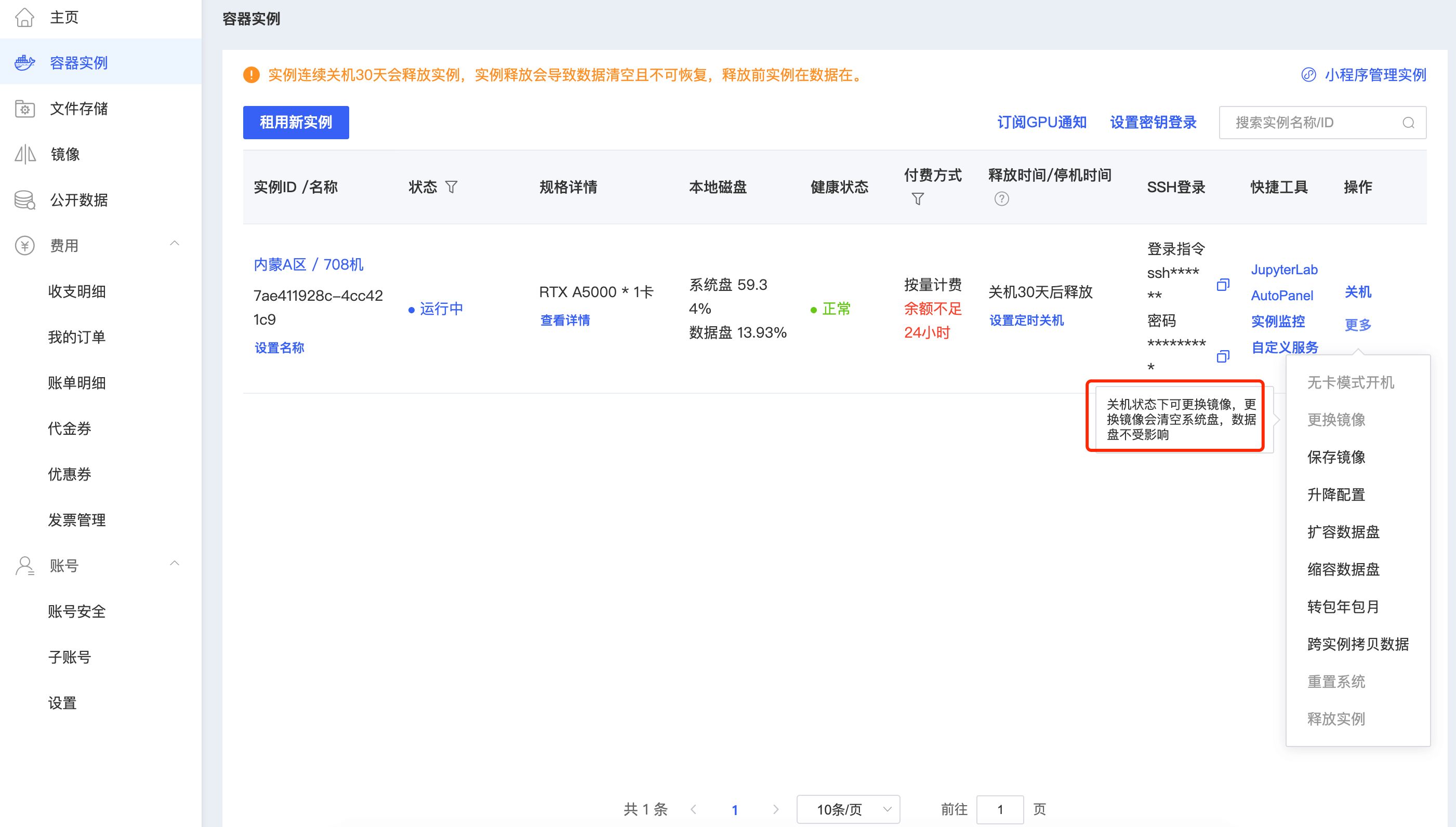Image resolution: width=1456 pixels, height=827 pixels.
Task: Collapse the 费用 sidebar section
Action: click(x=175, y=244)
